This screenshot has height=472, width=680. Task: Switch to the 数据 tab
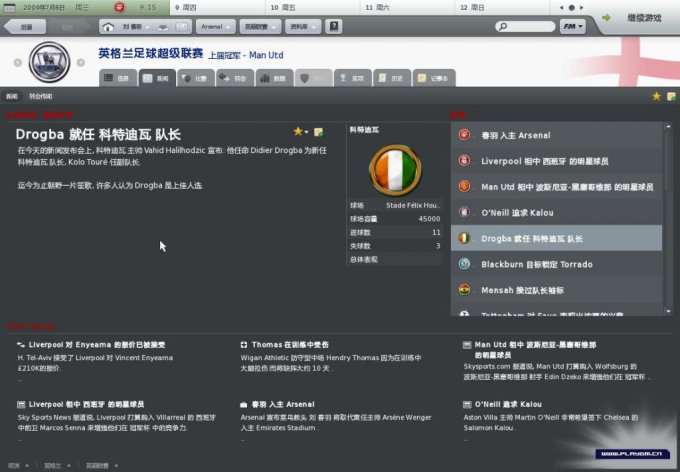coord(275,78)
